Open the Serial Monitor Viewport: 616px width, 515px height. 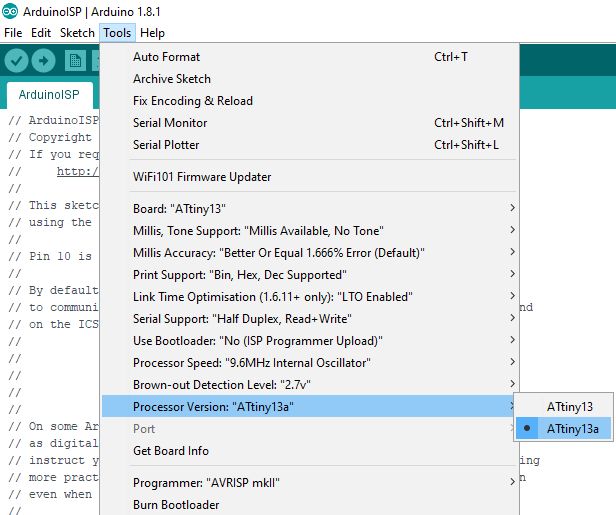pyautogui.click(x=310, y=123)
